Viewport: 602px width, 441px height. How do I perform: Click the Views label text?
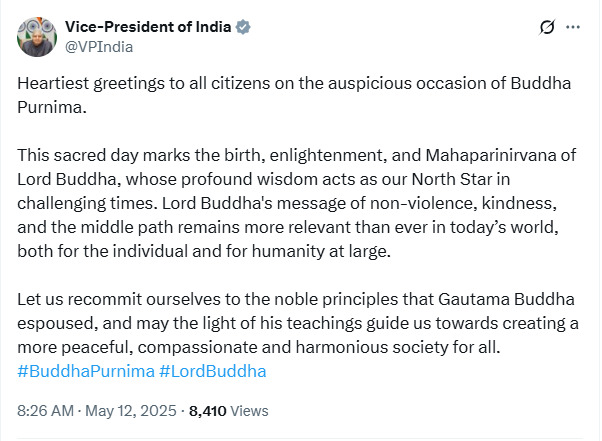(x=249, y=411)
